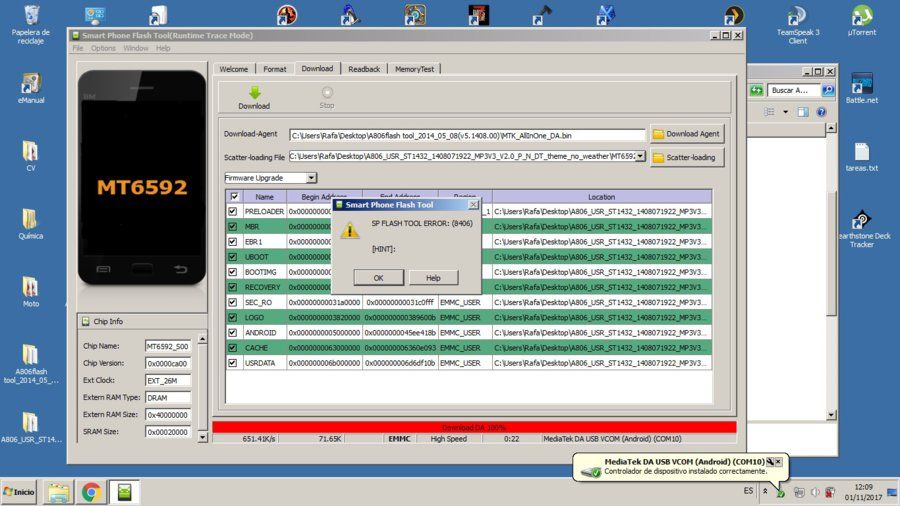Click the Flash Tool taskbar icon
The width and height of the screenshot is (900, 506).
pyautogui.click(x=125, y=492)
